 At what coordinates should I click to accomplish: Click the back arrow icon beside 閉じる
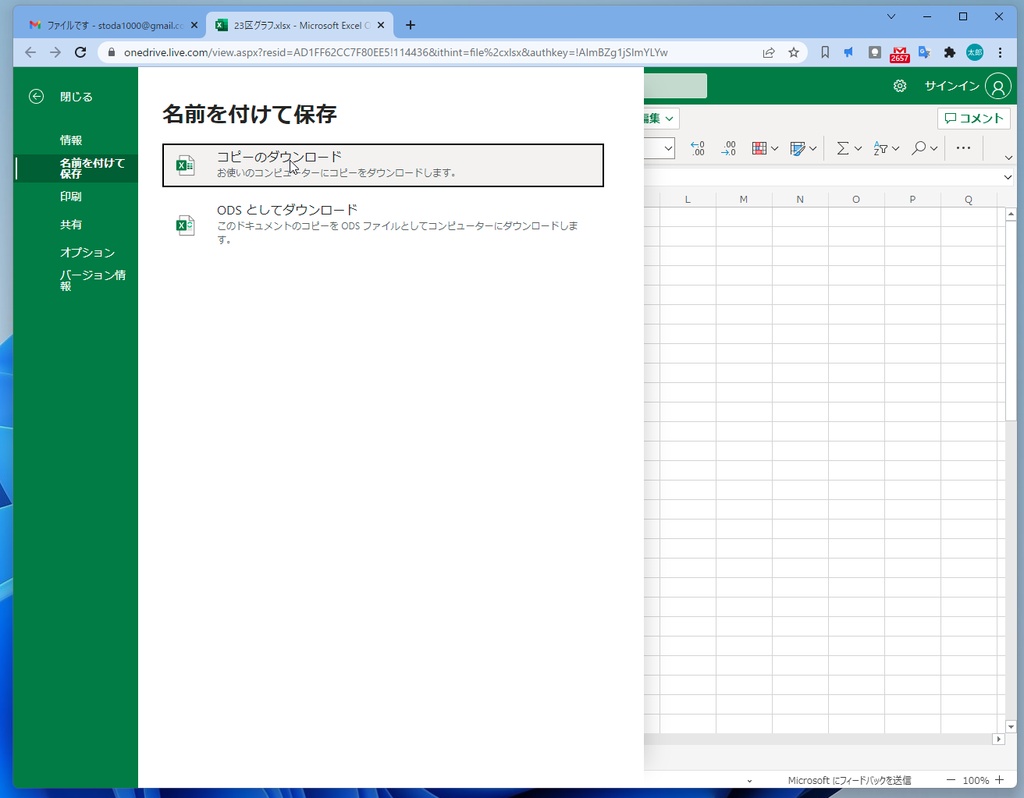[37, 97]
